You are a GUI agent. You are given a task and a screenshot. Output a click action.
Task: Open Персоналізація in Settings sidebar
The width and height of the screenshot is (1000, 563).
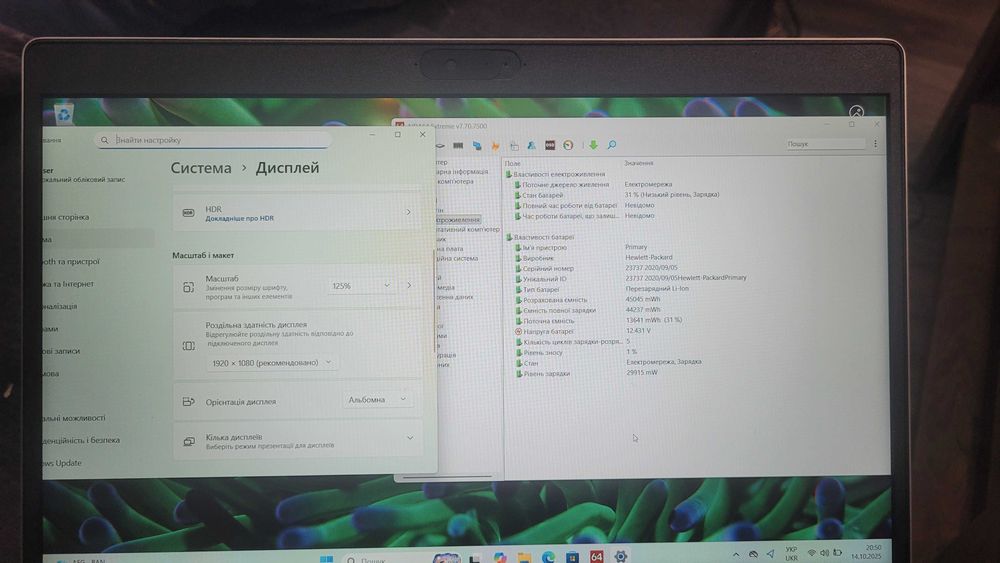60,306
